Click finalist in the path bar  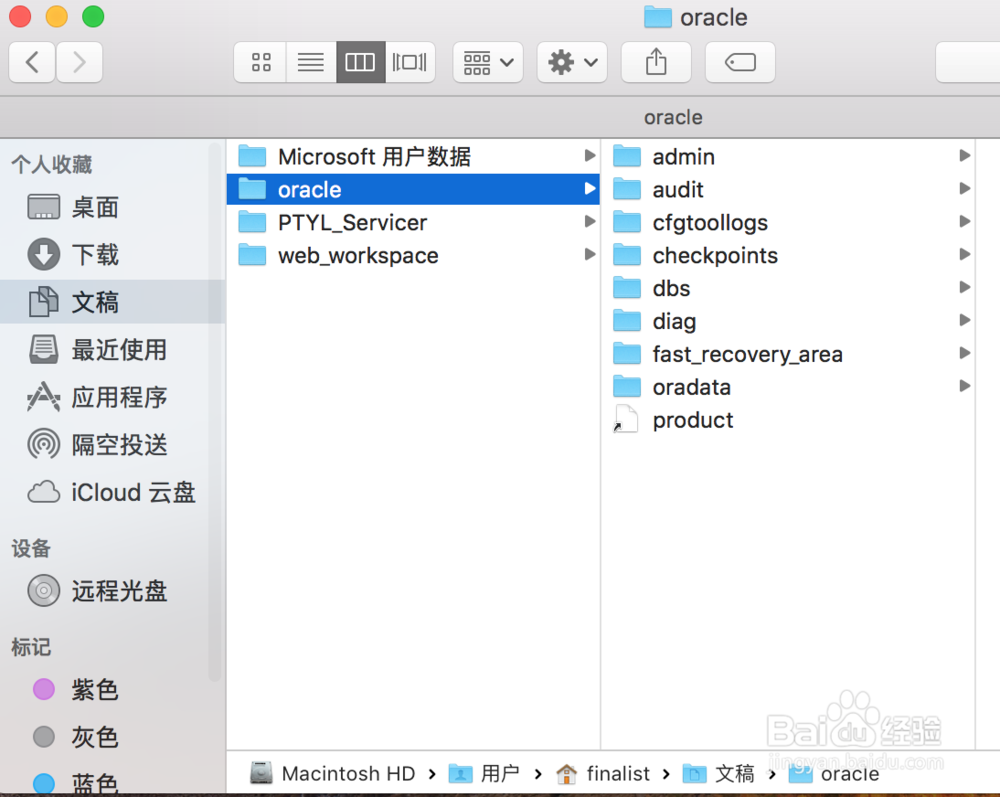pyautogui.click(x=603, y=773)
